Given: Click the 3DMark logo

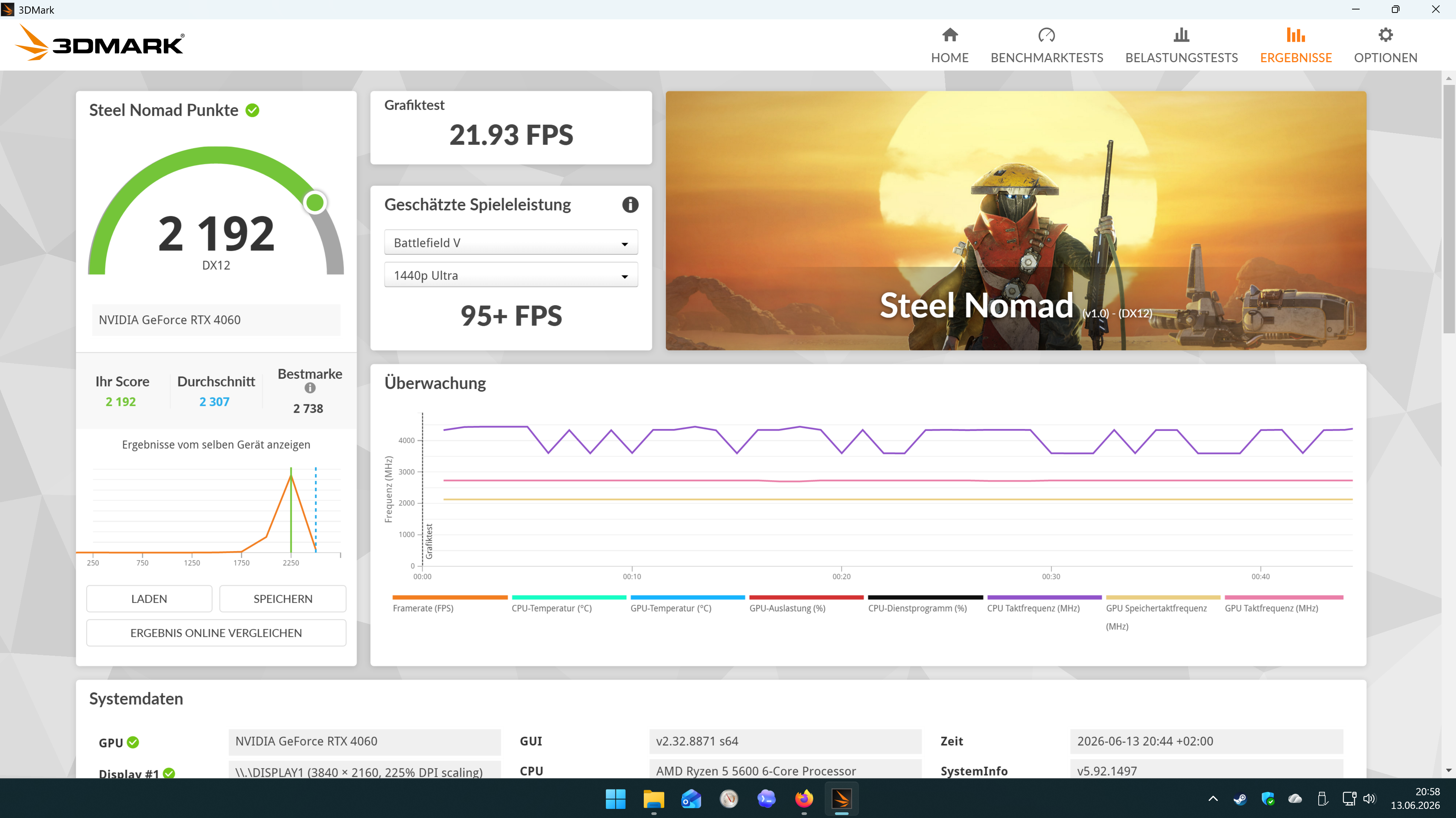Looking at the screenshot, I should pos(99,44).
